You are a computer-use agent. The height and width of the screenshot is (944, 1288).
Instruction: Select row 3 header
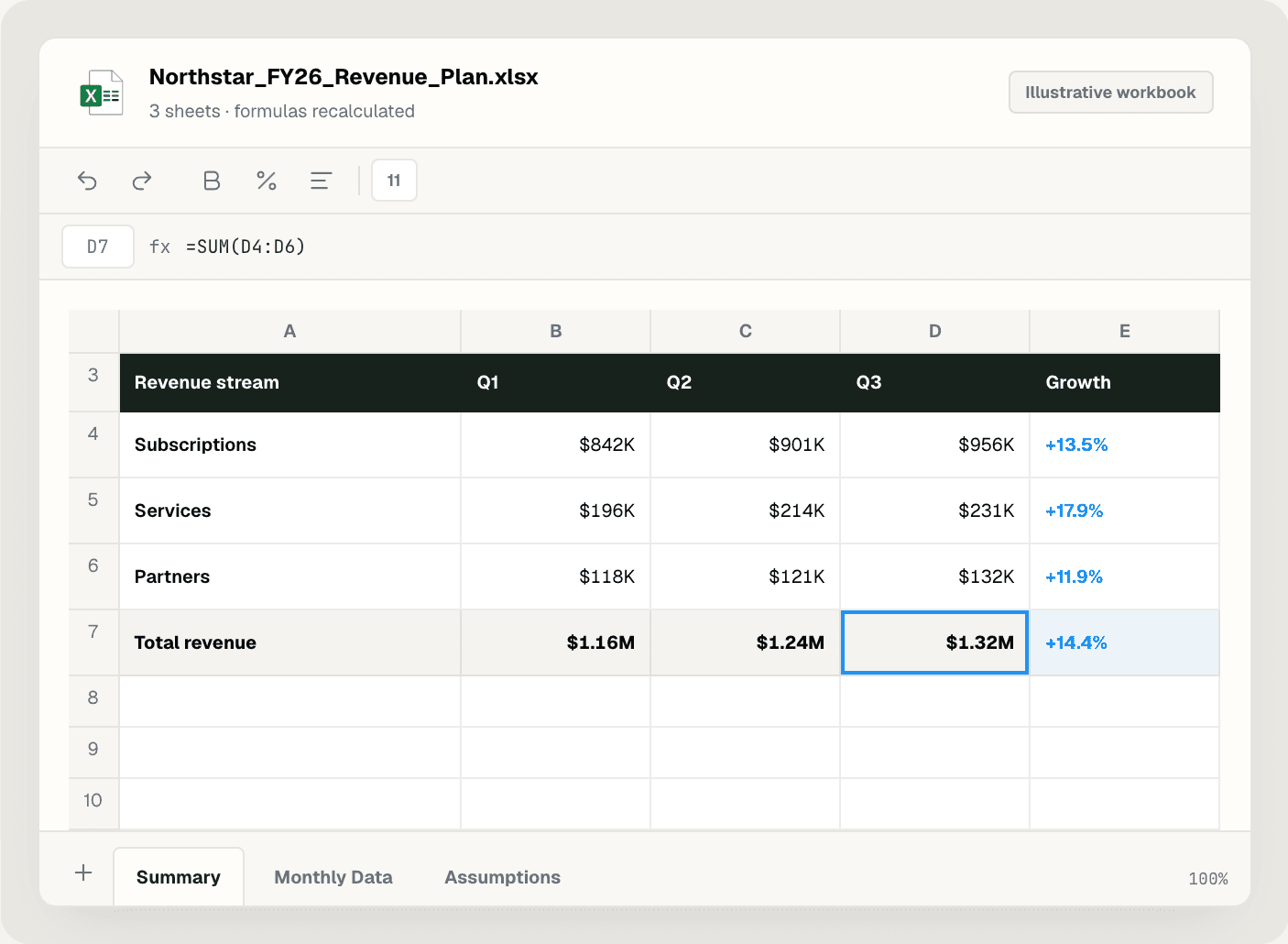pyautogui.click(x=93, y=382)
